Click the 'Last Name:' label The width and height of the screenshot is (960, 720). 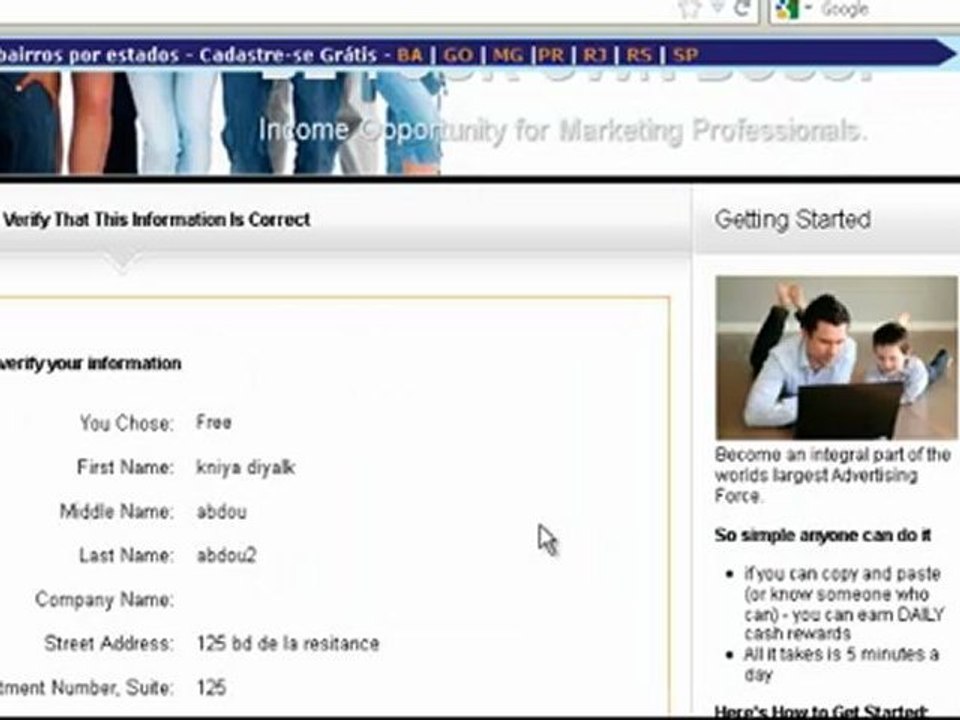[127, 555]
